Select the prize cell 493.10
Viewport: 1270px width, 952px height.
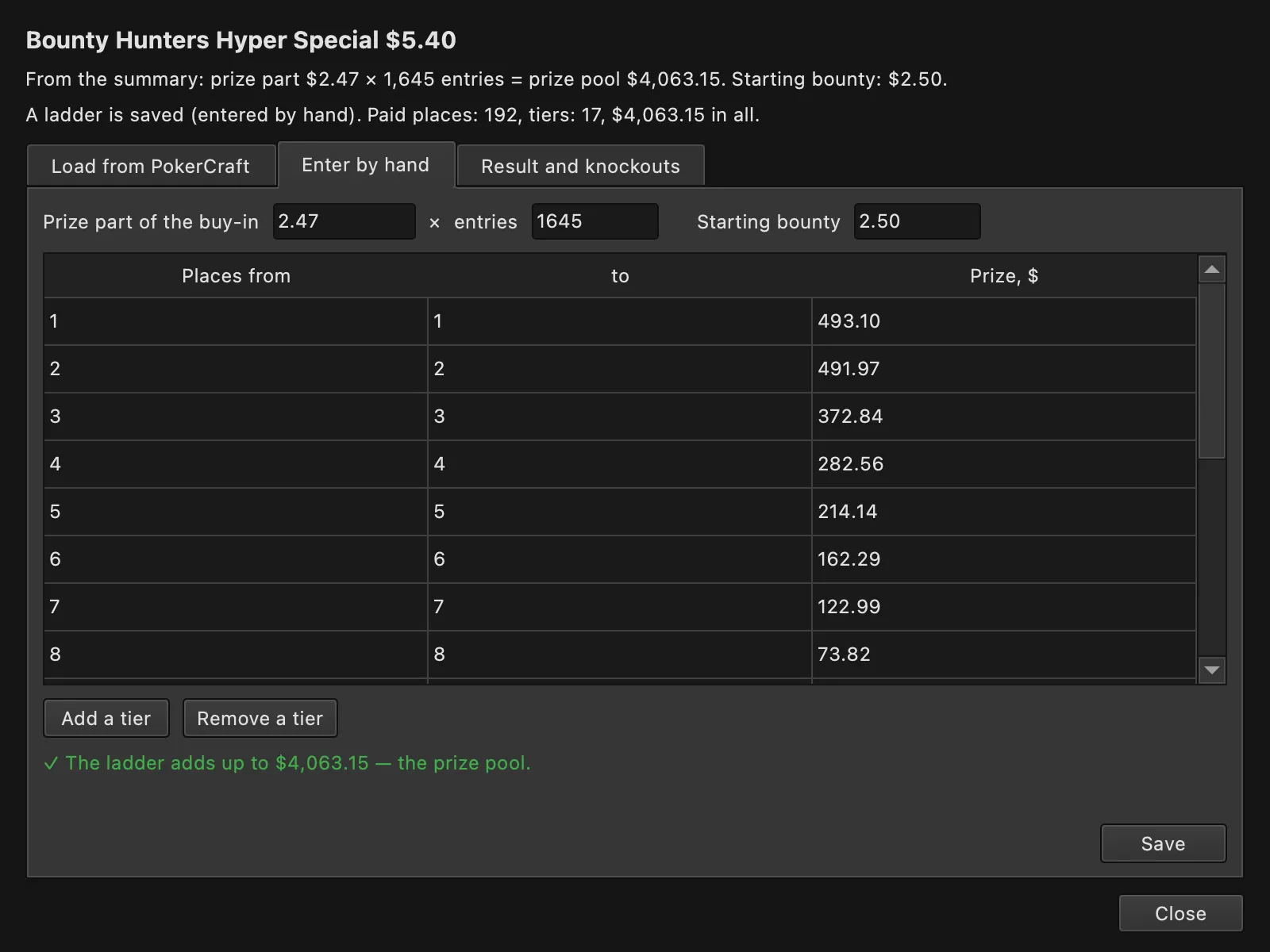click(1004, 321)
